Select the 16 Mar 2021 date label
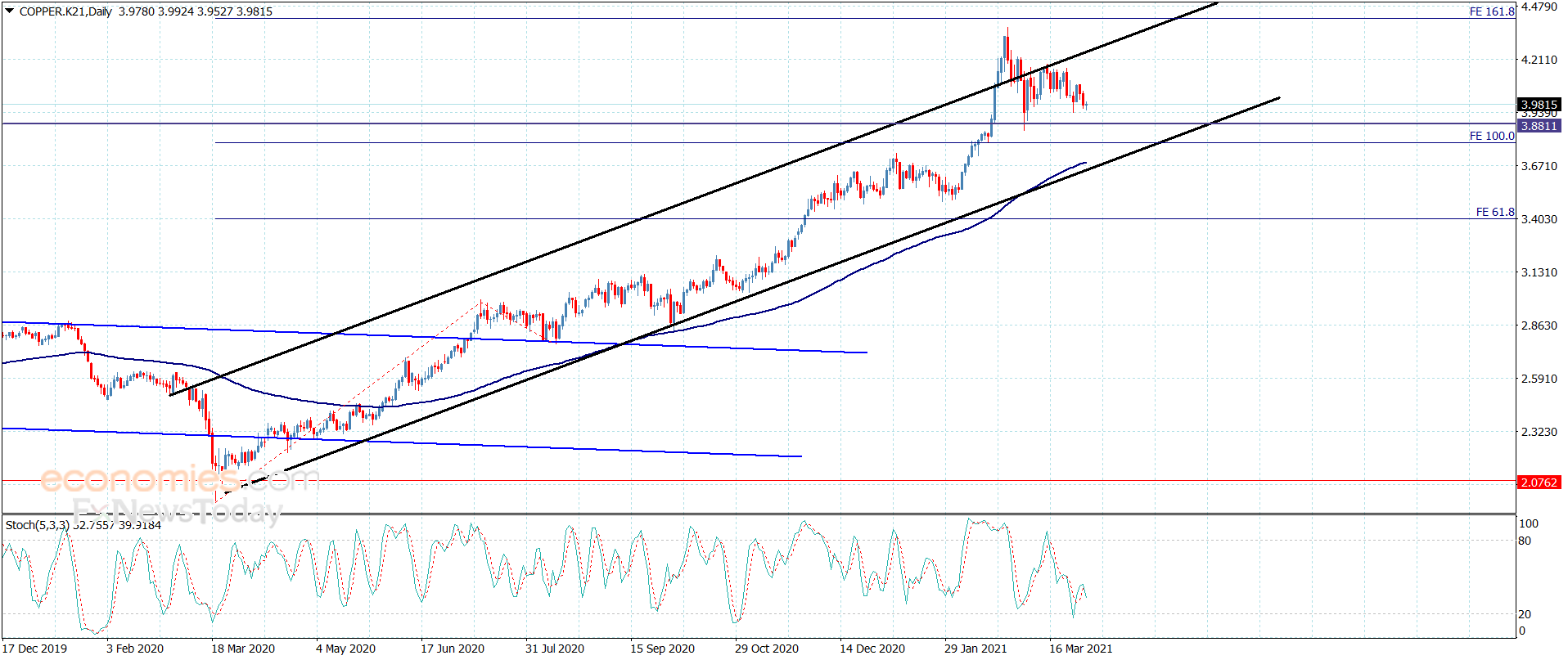The height and width of the screenshot is (660, 1568). coord(1080,649)
